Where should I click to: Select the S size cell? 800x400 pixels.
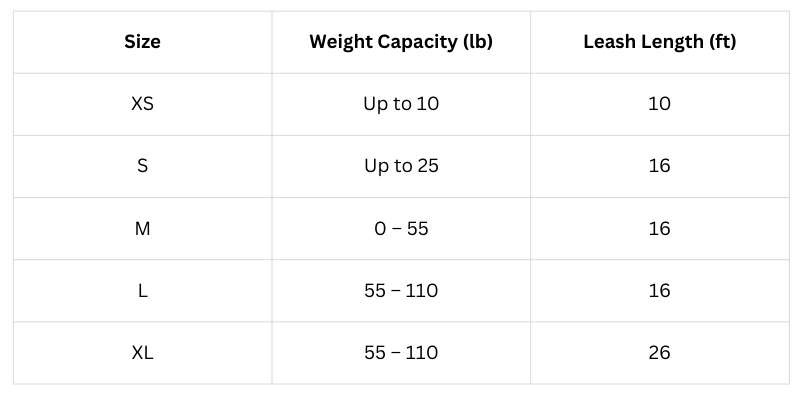click(142, 166)
